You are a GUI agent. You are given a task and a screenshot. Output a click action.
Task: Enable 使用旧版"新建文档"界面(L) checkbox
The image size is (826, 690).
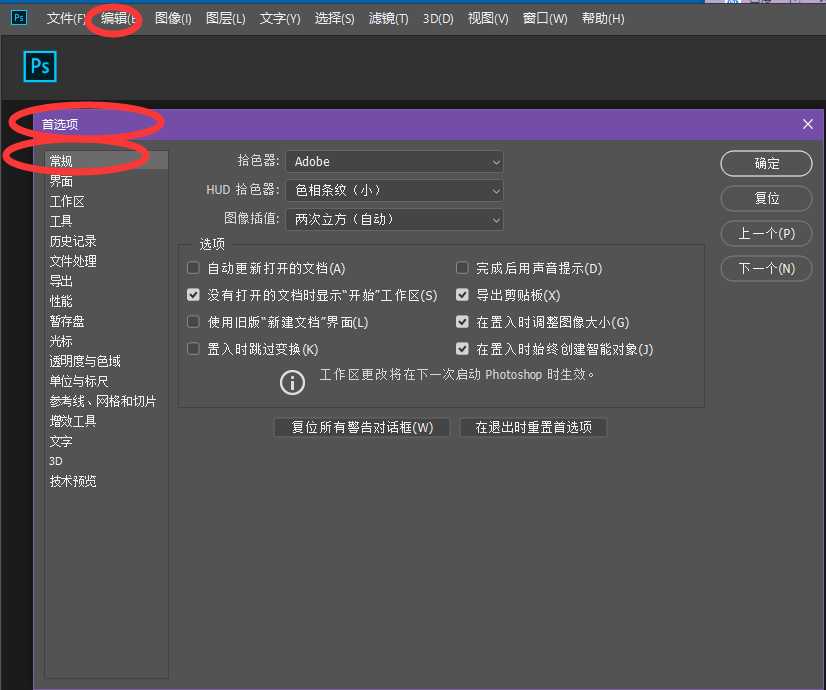pos(193,322)
